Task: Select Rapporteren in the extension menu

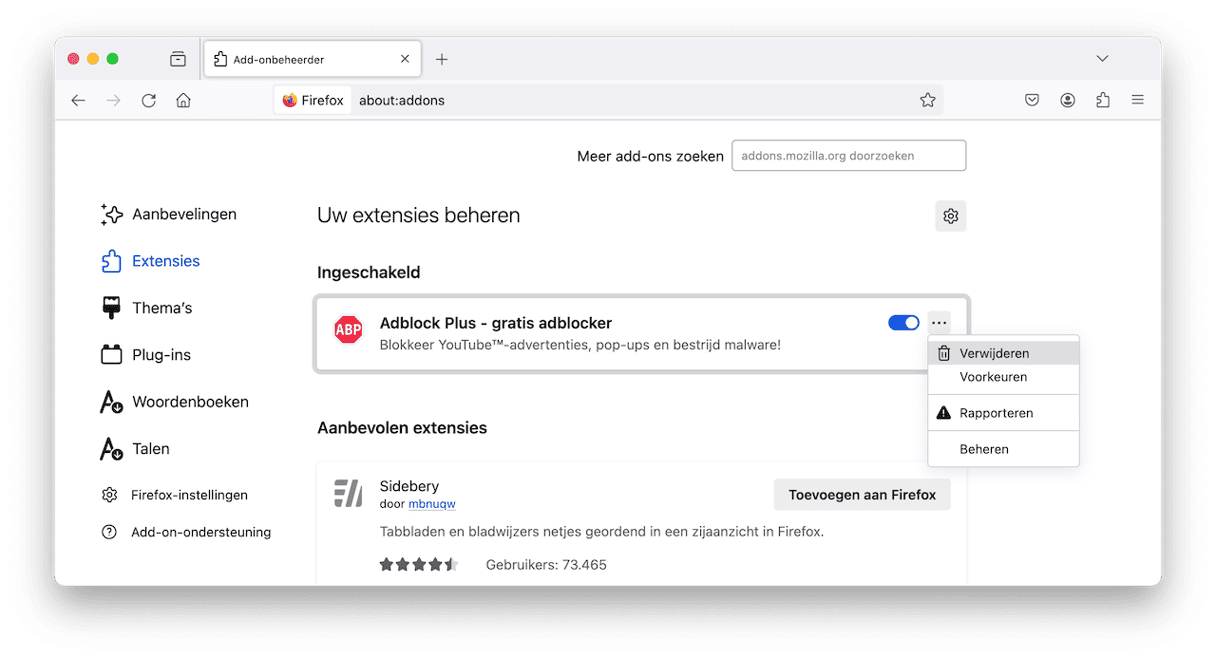Action: pos(996,413)
